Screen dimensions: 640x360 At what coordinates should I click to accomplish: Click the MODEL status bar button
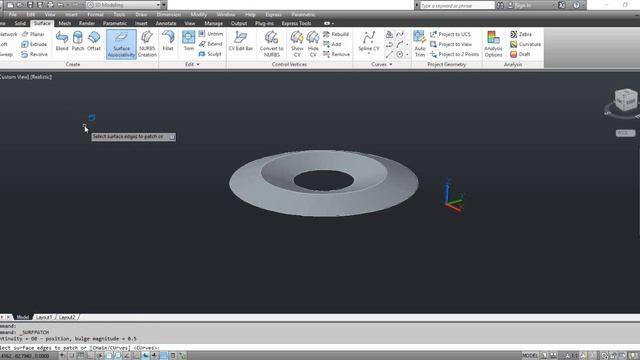(530, 356)
